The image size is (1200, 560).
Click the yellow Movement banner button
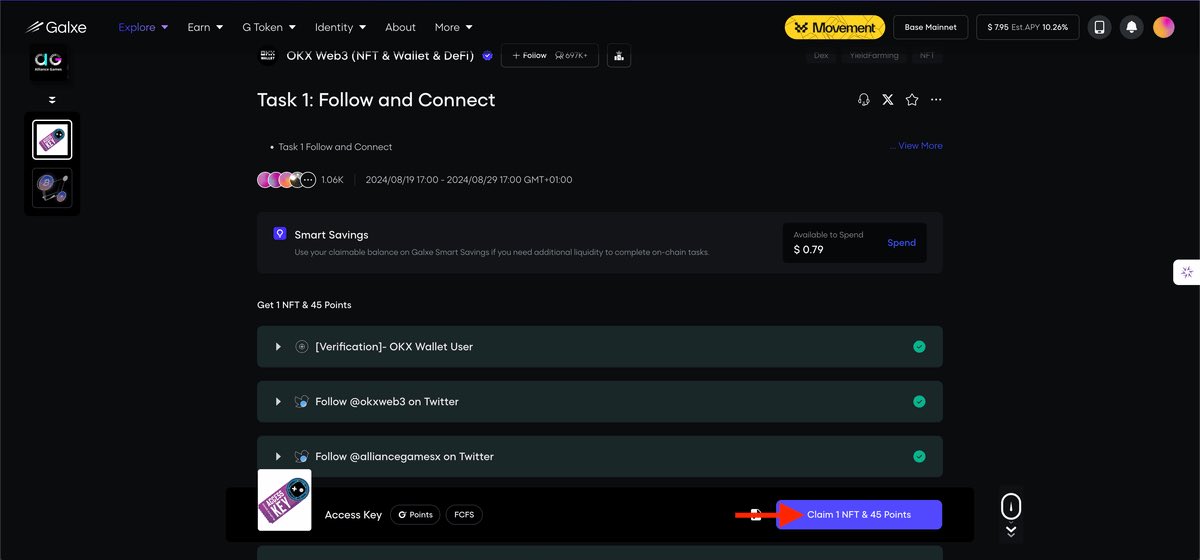835,27
